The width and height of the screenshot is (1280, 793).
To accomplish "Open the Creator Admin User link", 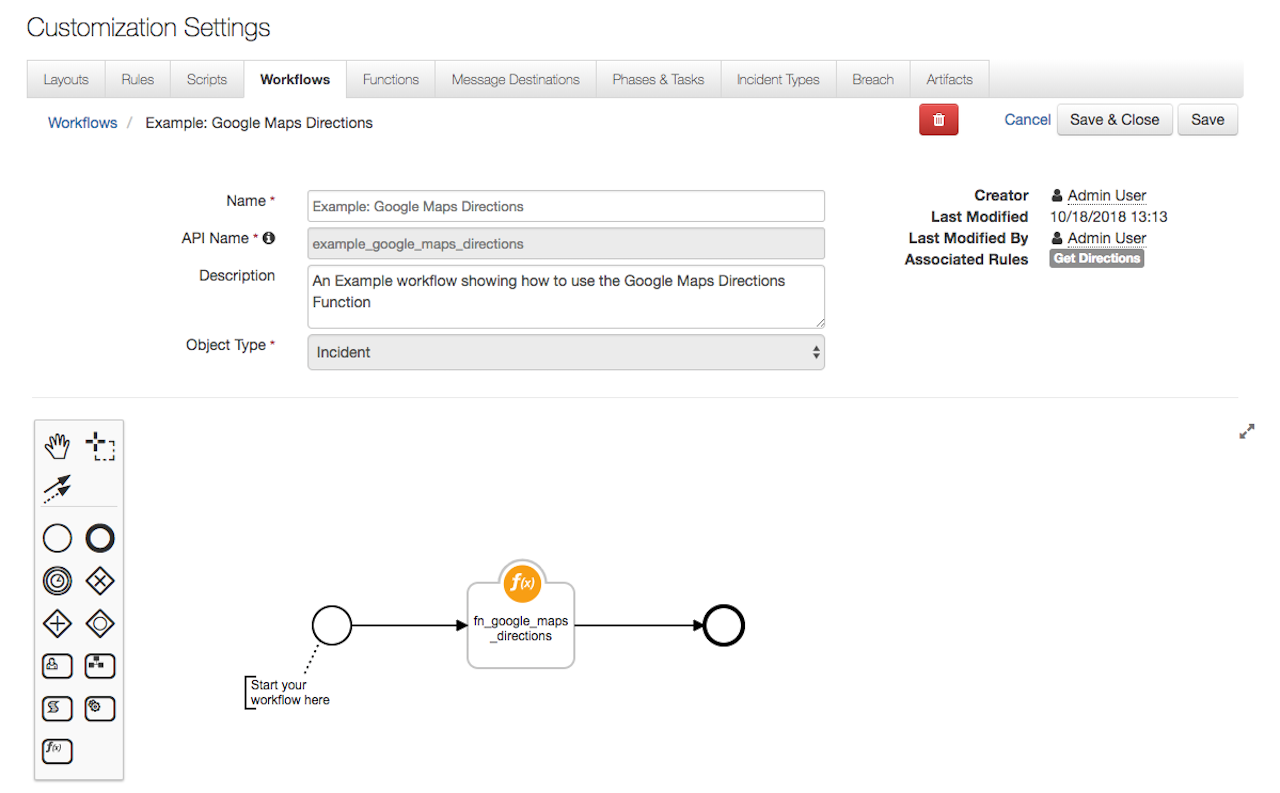I will tap(1107, 196).
